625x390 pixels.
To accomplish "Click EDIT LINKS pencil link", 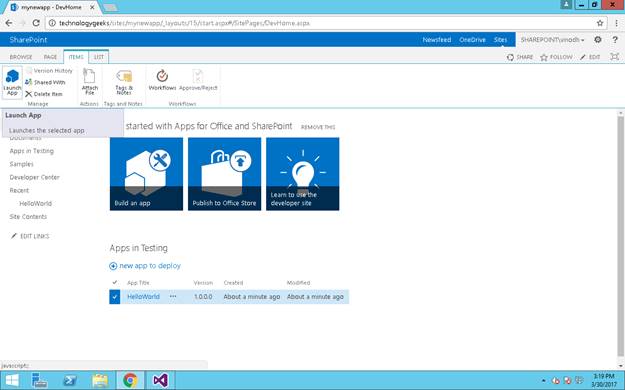I will [30, 236].
